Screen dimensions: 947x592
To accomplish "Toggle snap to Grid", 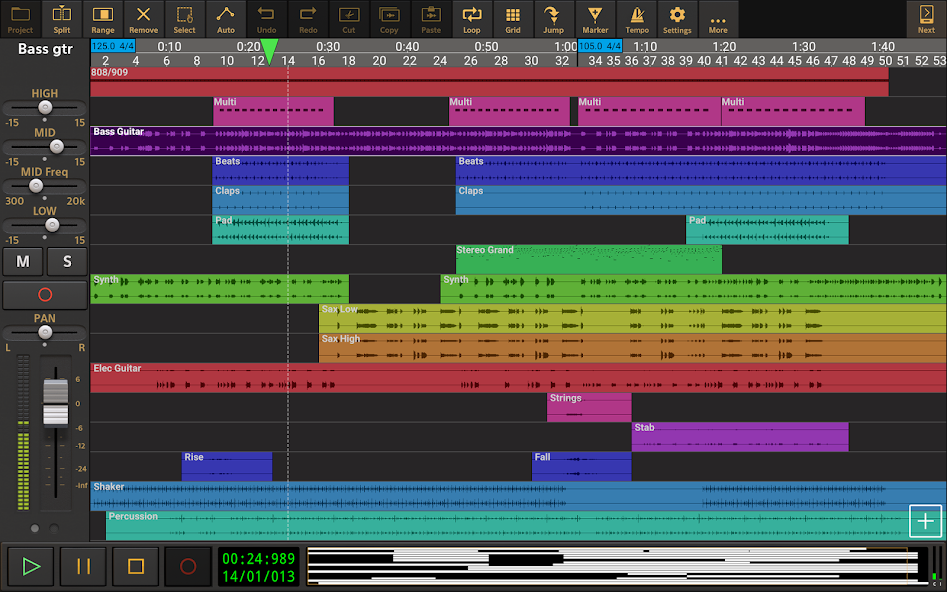I will [512, 18].
